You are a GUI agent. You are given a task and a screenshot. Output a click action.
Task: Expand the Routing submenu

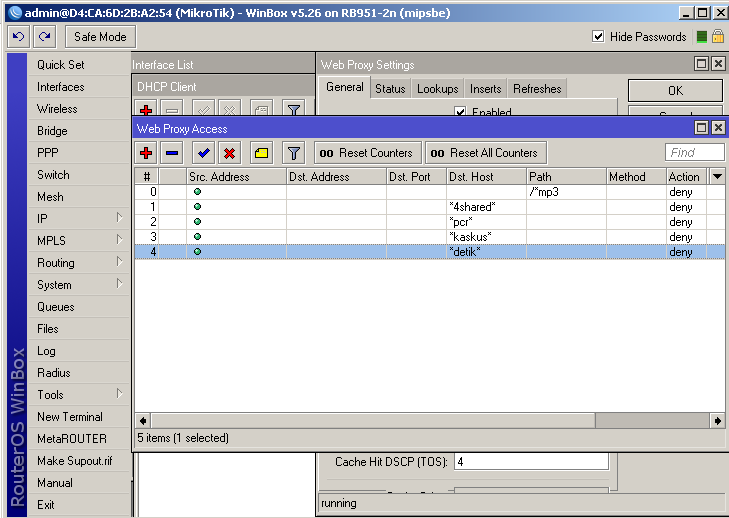click(119, 262)
